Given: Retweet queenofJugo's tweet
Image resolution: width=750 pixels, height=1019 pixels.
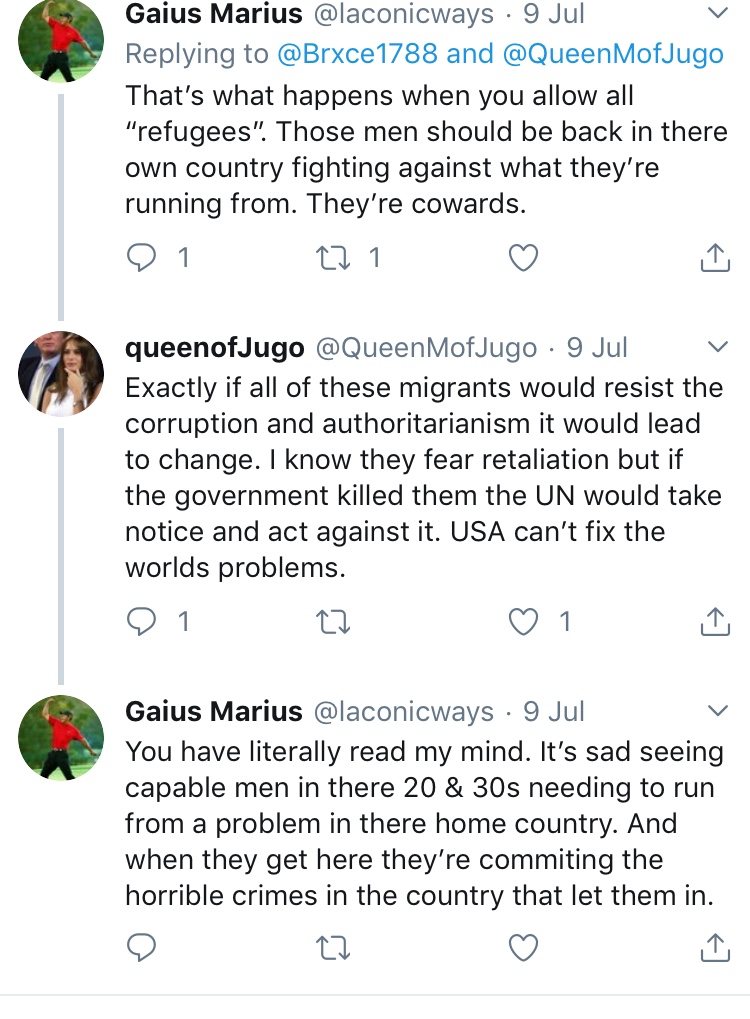Looking at the screenshot, I should (327, 622).
